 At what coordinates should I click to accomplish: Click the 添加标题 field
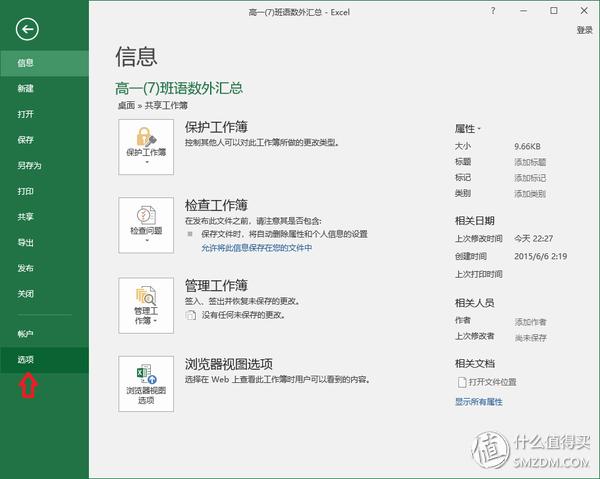coord(530,162)
